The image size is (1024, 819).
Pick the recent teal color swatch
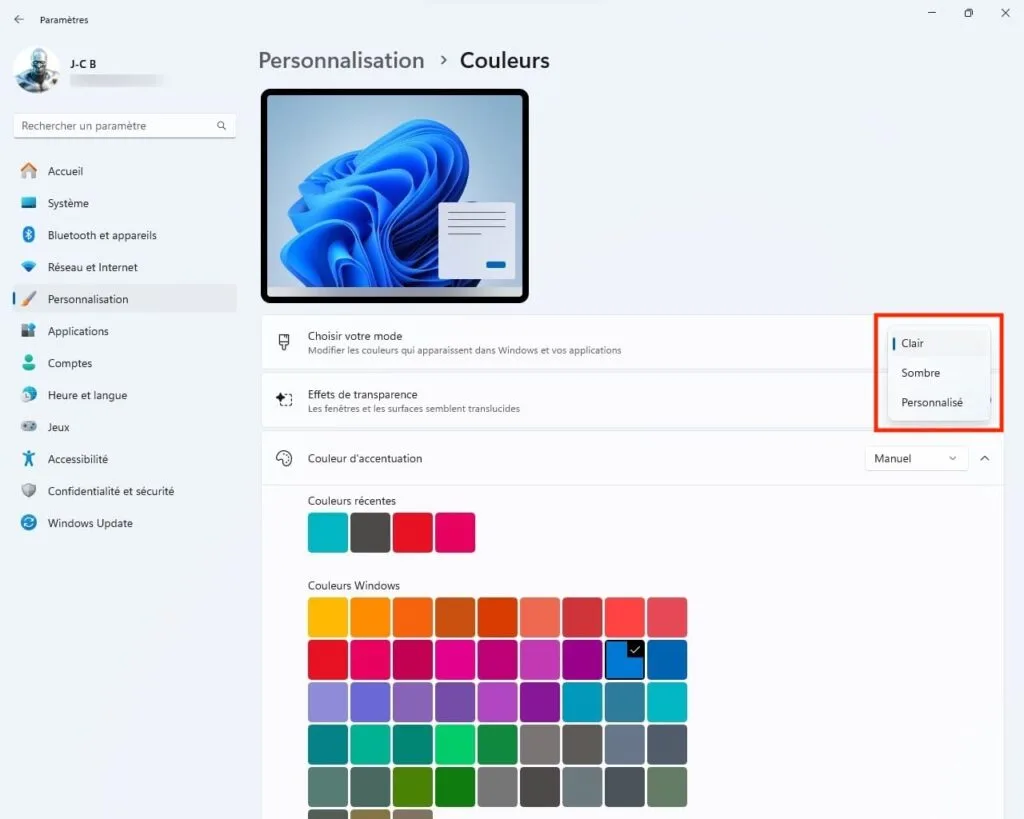click(x=328, y=532)
